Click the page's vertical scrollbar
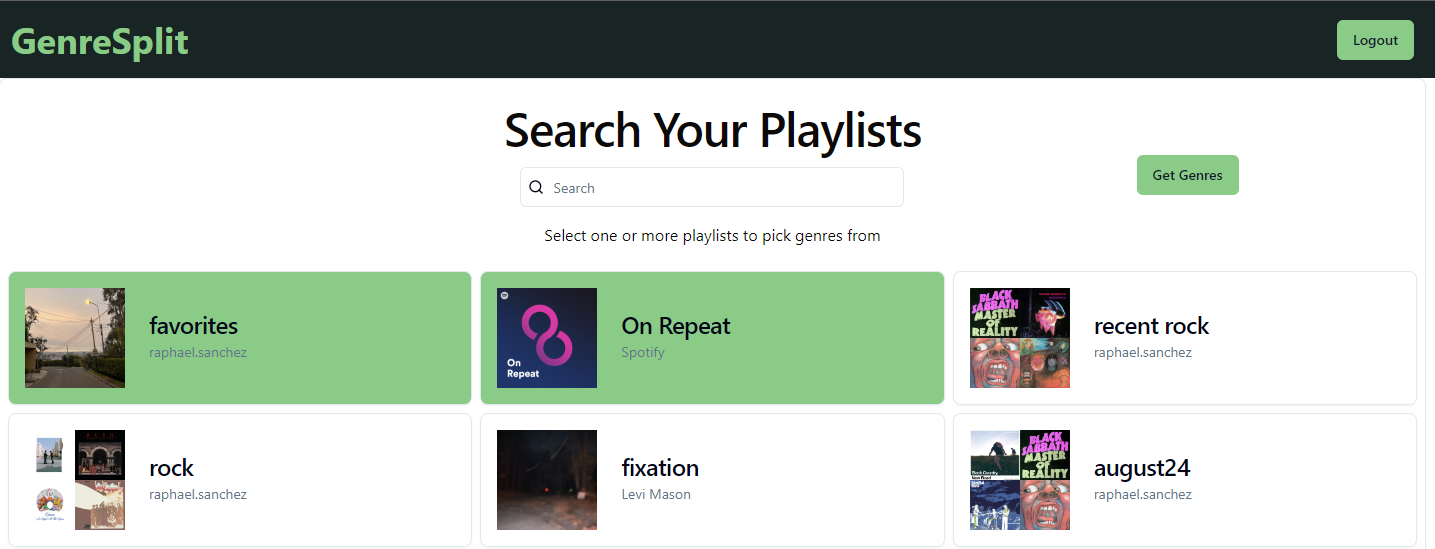Viewport: 1435px width, 549px height. 1430,313
